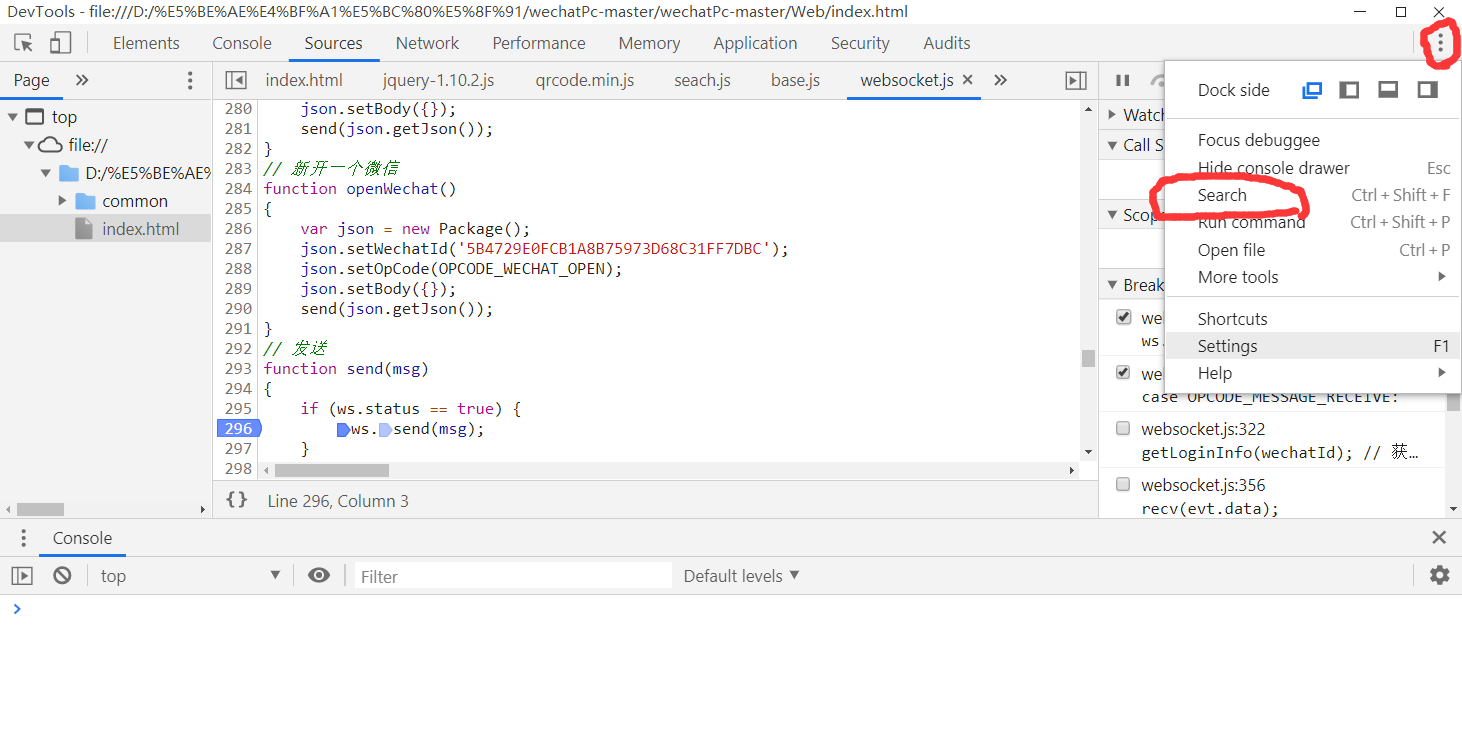
Task: Select index.html in the file tree
Action: click(140, 229)
